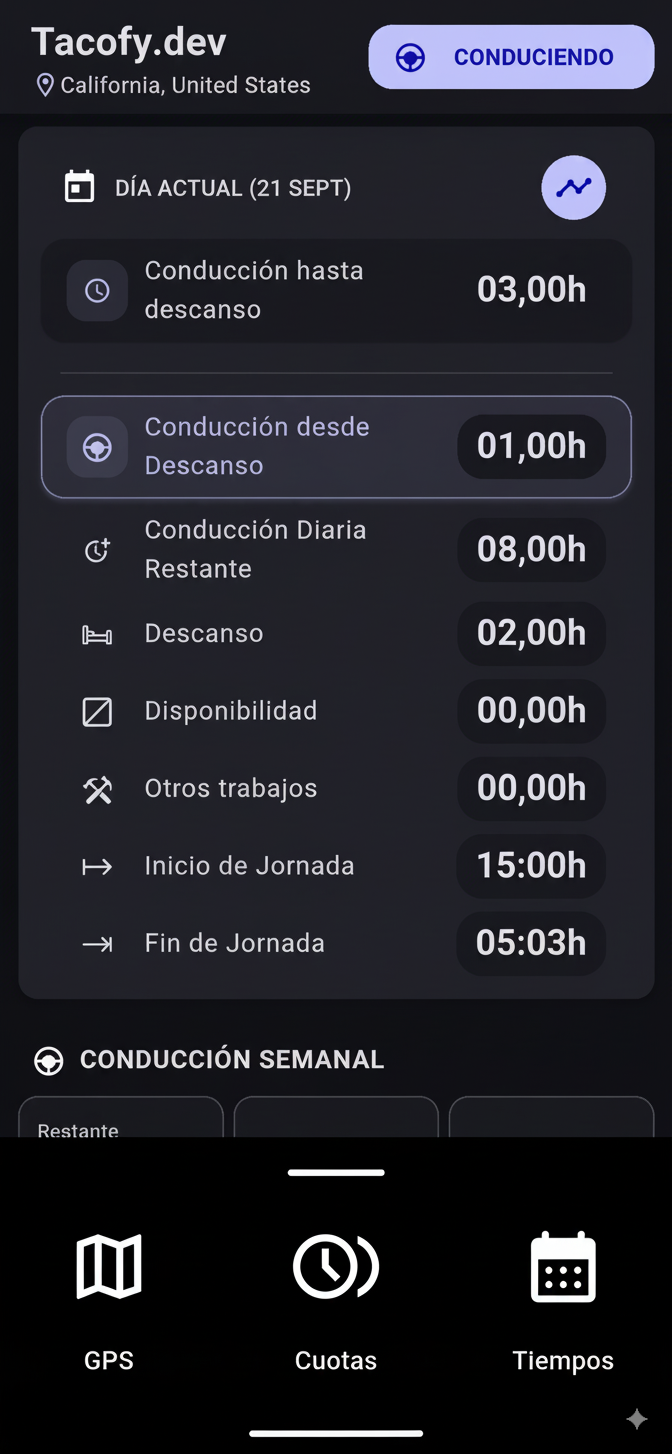Tap the calendar icon beside DÍA ACTUAL
The width and height of the screenshot is (672, 1454).
pos(79,187)
